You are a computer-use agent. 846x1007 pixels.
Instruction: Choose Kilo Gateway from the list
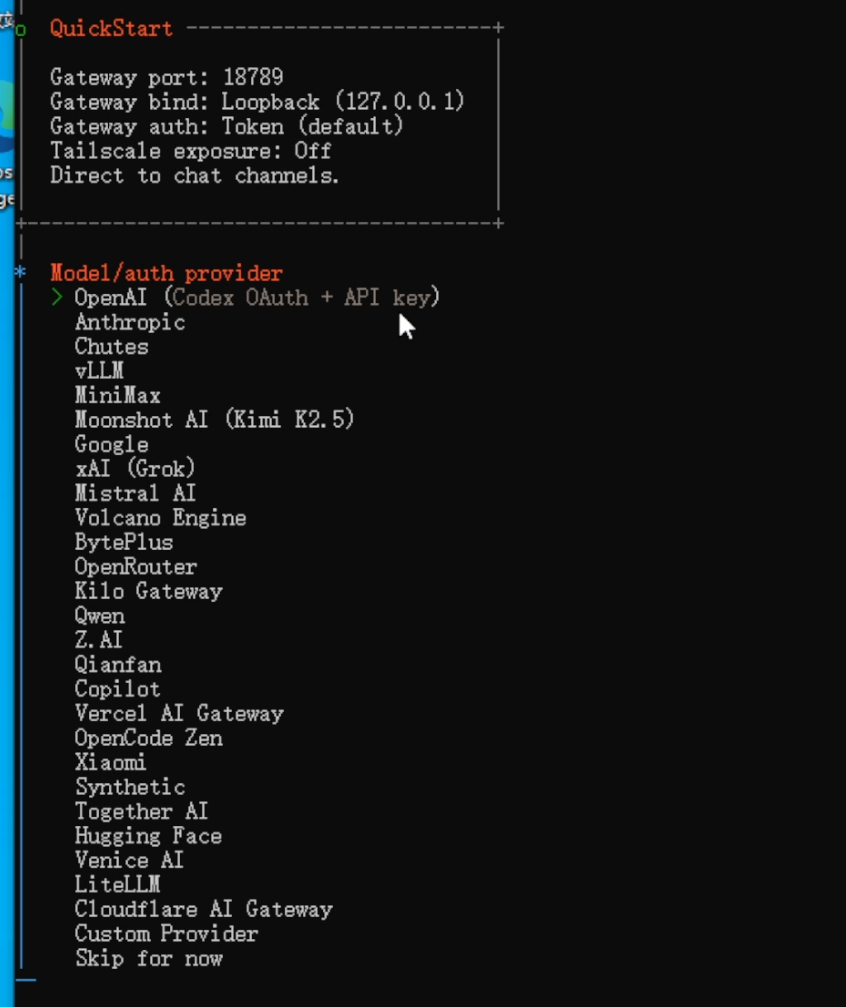(x=148, y=591)
